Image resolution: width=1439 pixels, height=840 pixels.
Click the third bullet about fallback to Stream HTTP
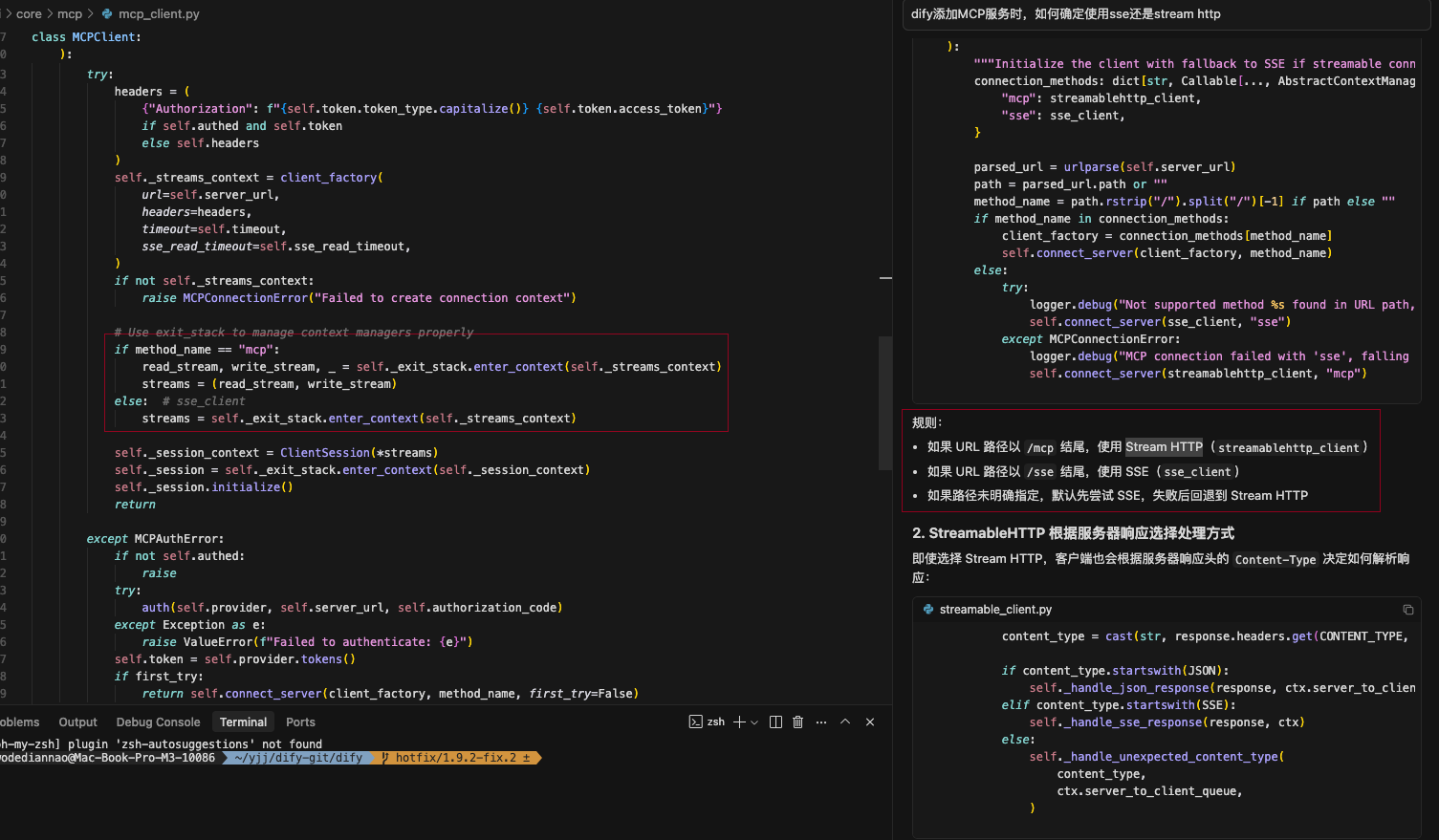click(x=1118, y=496)
